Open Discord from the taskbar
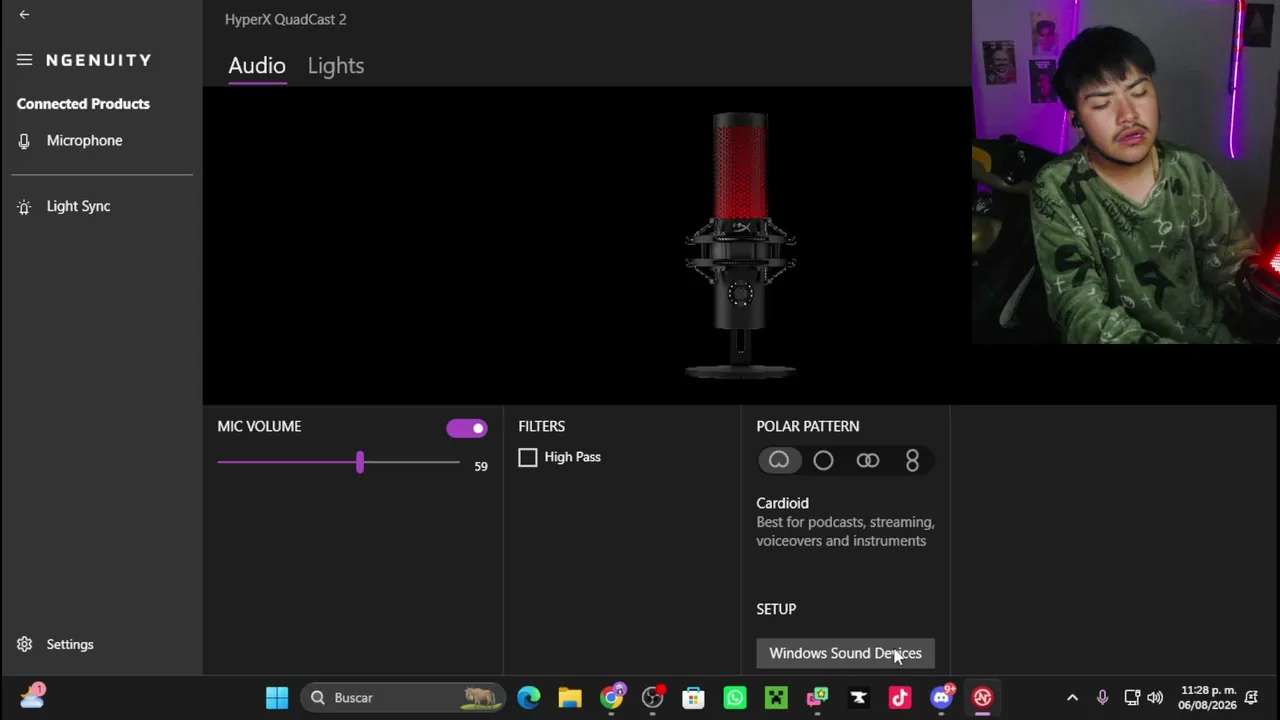The height and width of the screenshot is (720, 1280). point(941,697)
